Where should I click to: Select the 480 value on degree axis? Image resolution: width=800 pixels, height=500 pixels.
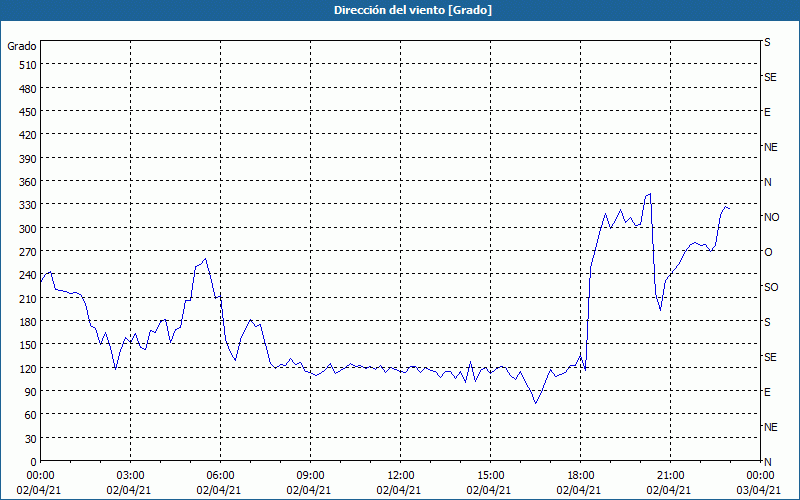click(28, 89)
